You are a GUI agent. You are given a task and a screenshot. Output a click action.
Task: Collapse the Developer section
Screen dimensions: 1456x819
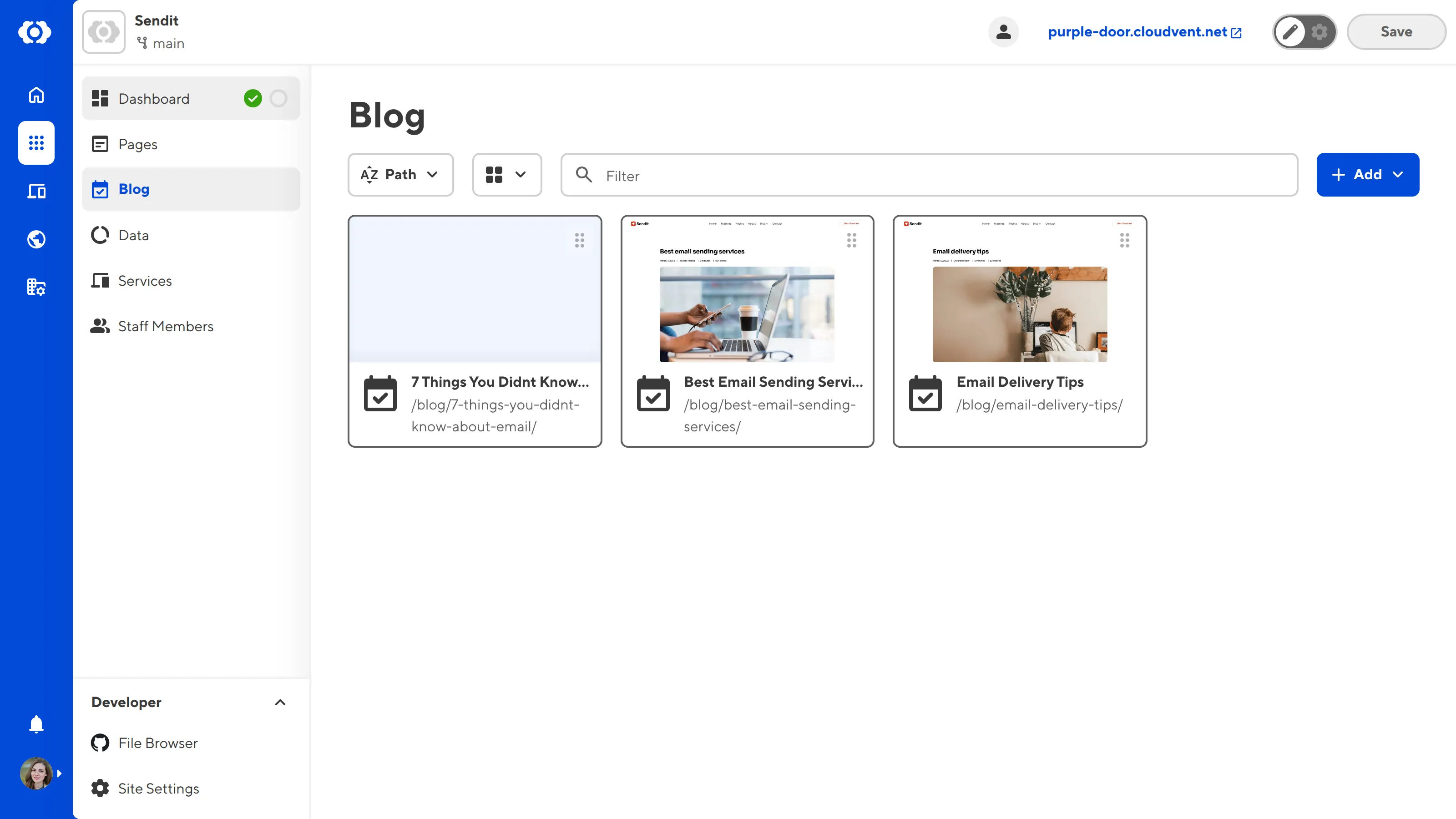click(x=280, y=702)
